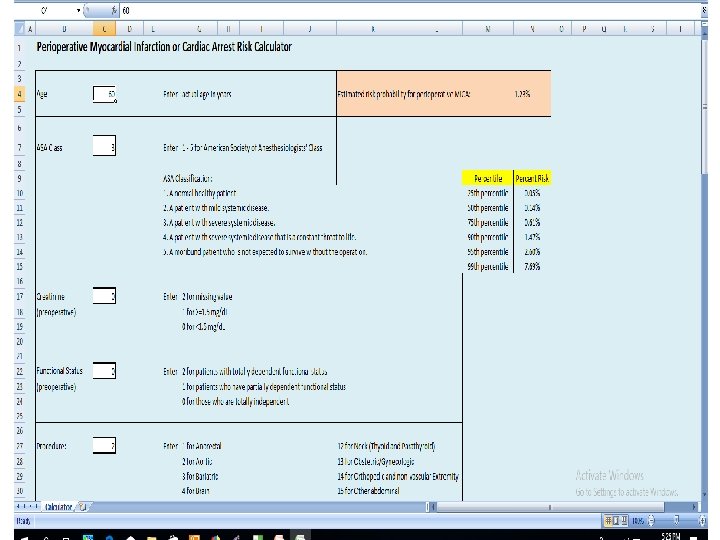Image resolution: width=720 pixels, height=540 pixels.
Task: Click the '99th percentile' cell
Action: point(488,267)
